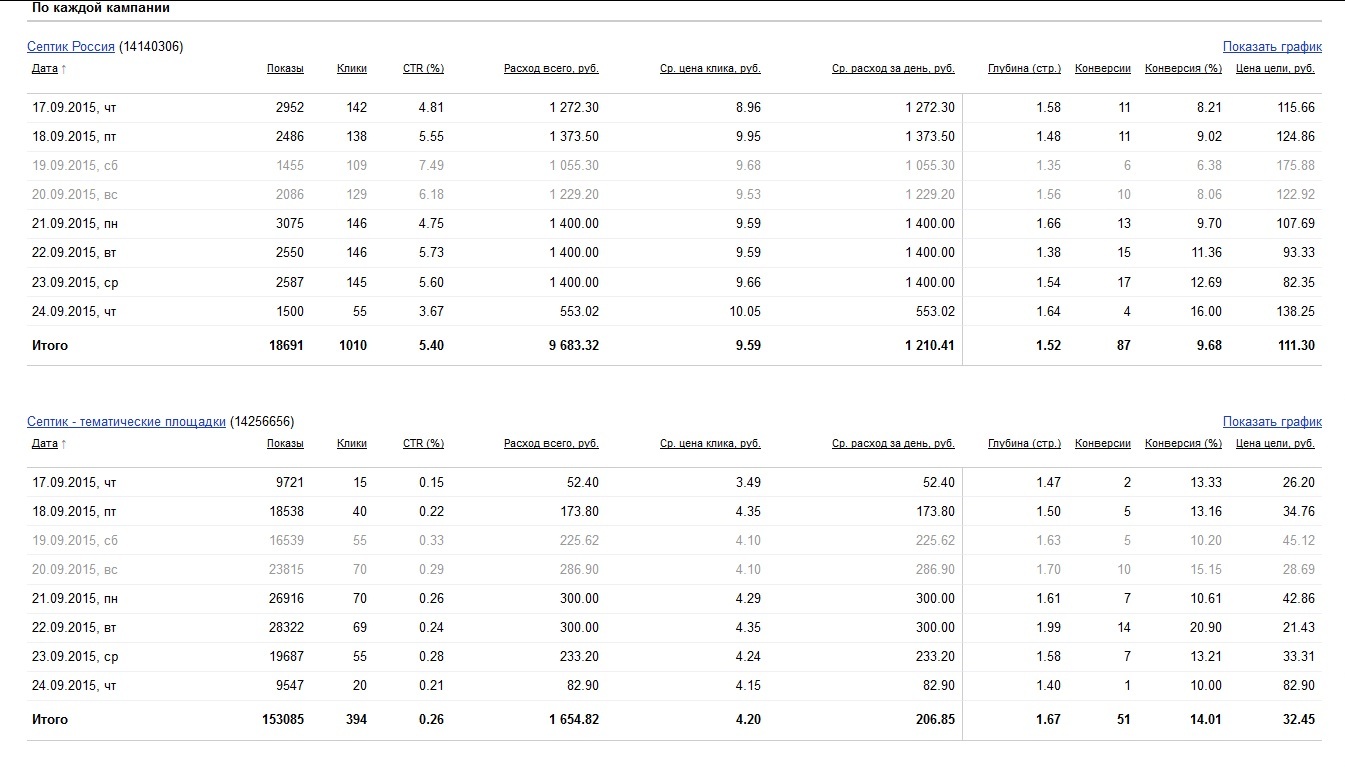Sort the second table by Ср. расход за день
Screen dimensions: 1345x768
click(893, 443)
